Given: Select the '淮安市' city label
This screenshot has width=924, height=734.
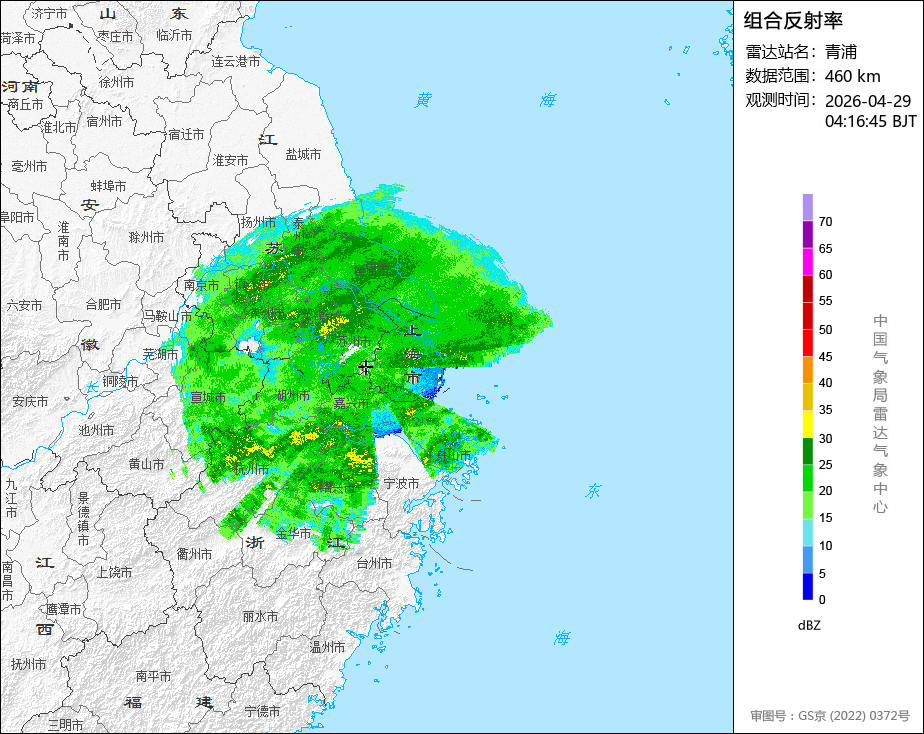Looking at the screenshot, I should [x=230, y=160].
